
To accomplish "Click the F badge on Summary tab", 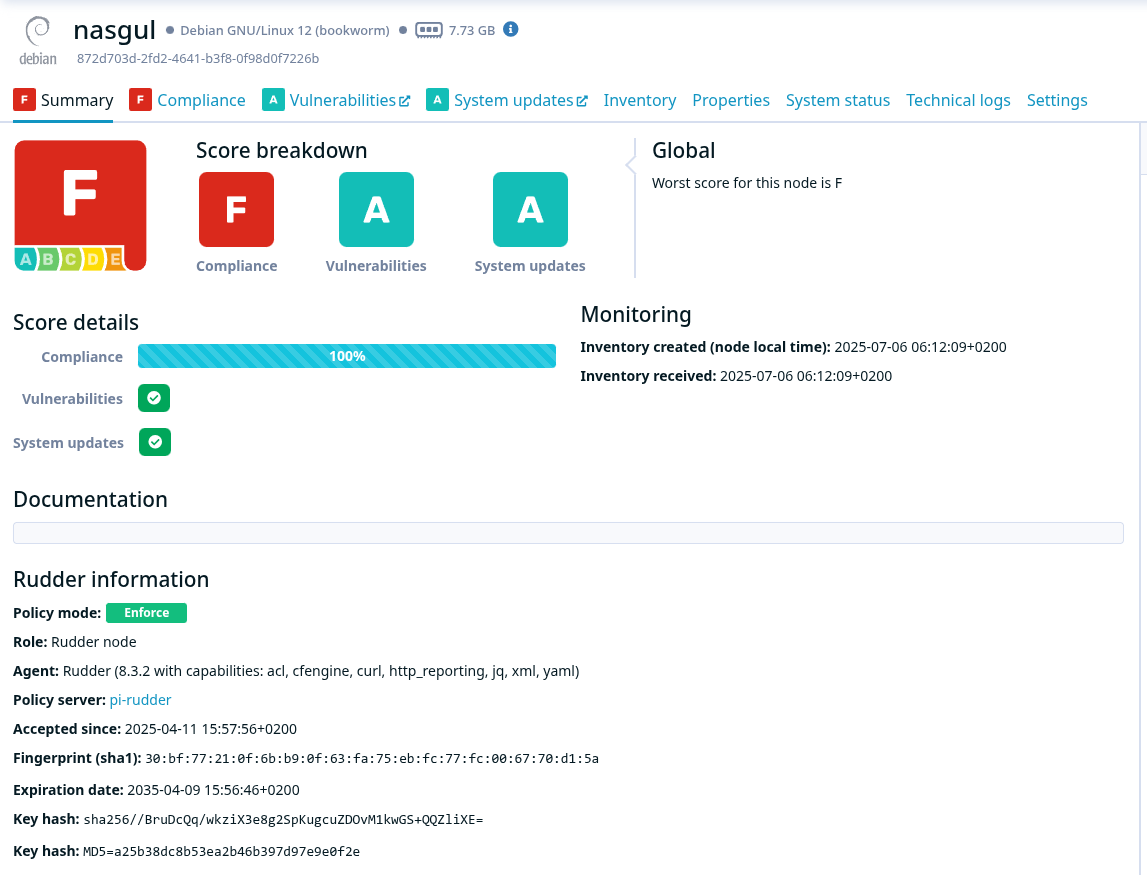I will (x=24, y=99).
